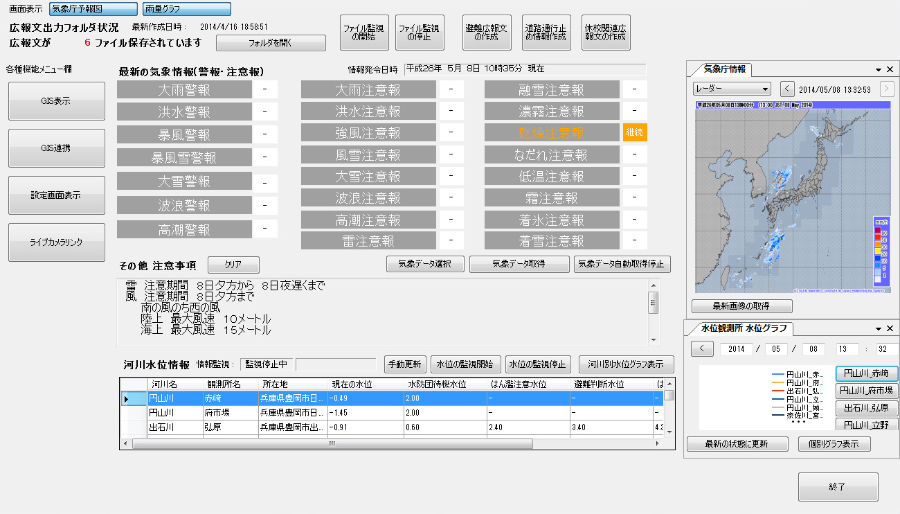Open panel options arrow for 水位観測所 水位グラフ

[878, 329]
